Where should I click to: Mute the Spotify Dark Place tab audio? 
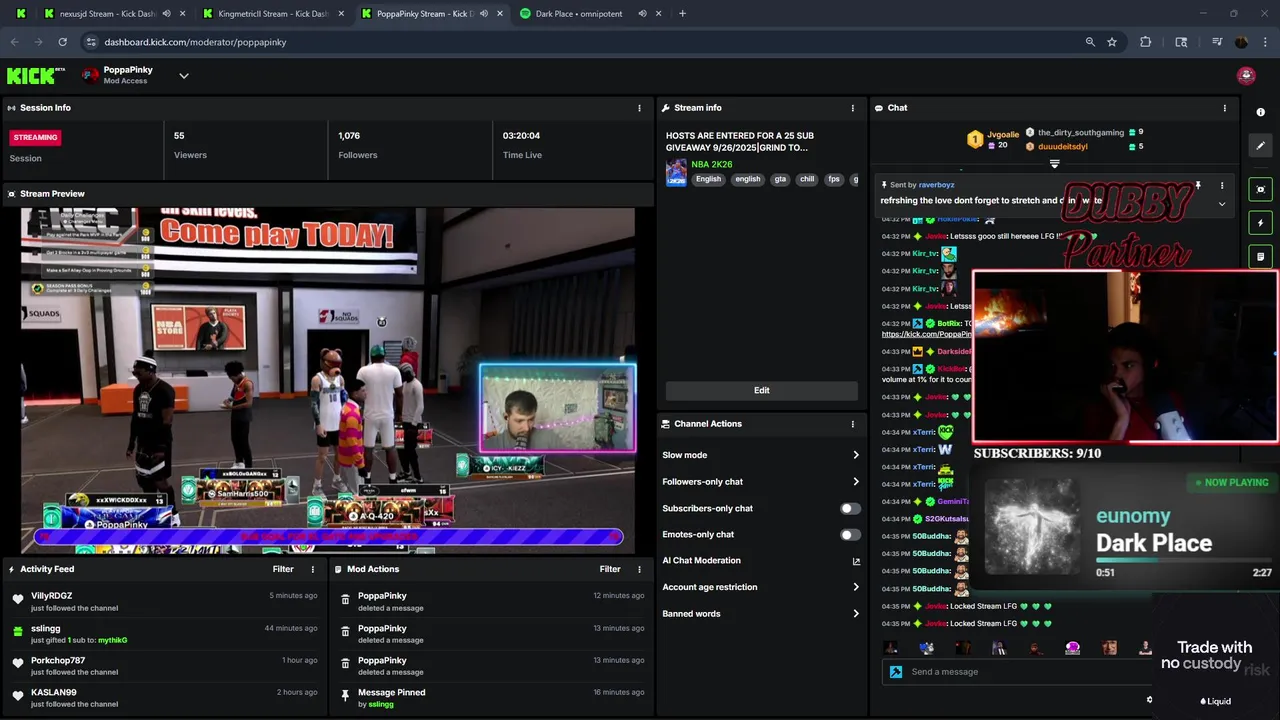point(642,14)
